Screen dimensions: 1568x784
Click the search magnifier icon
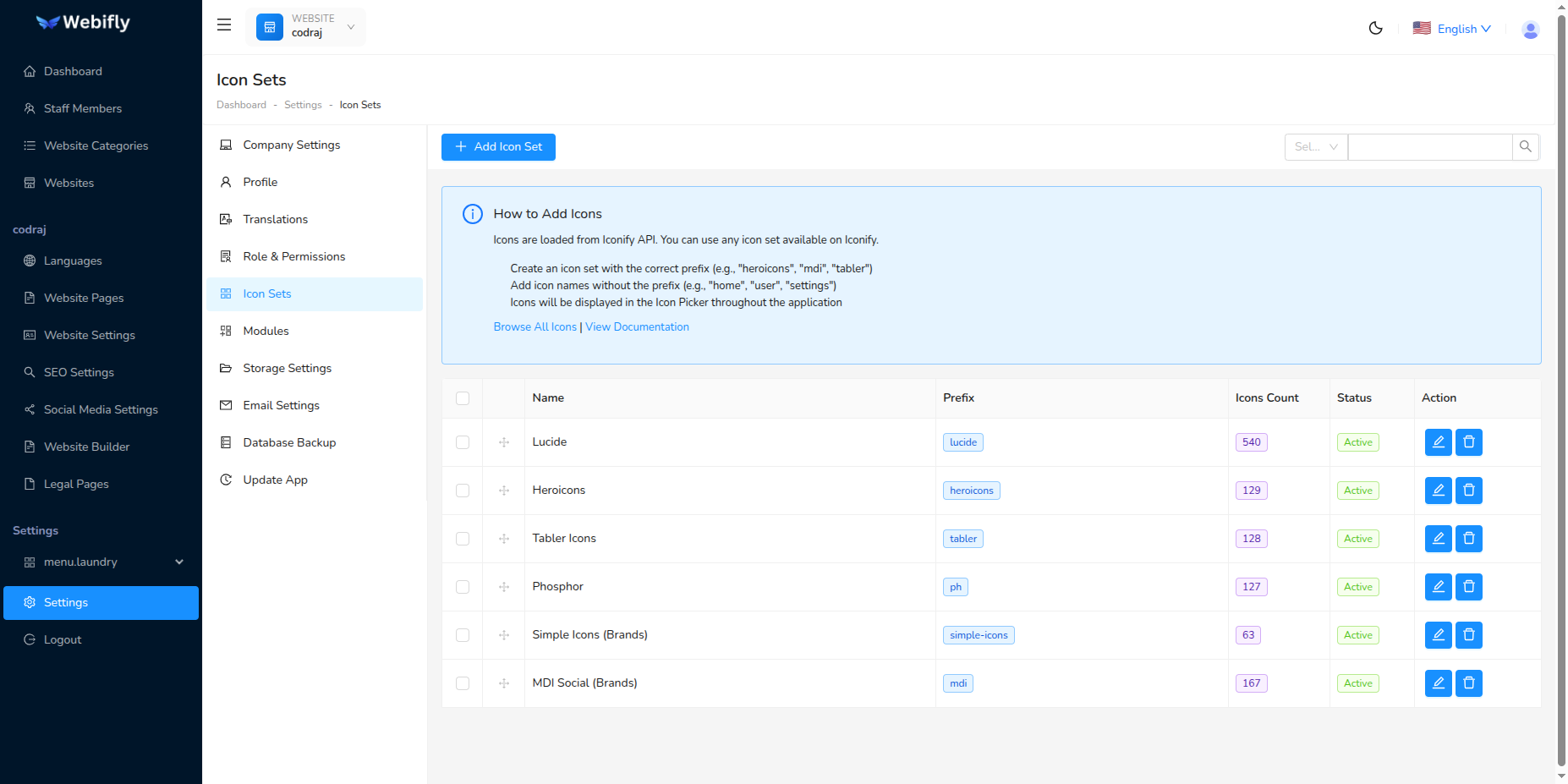click(x=1526, y=146)
